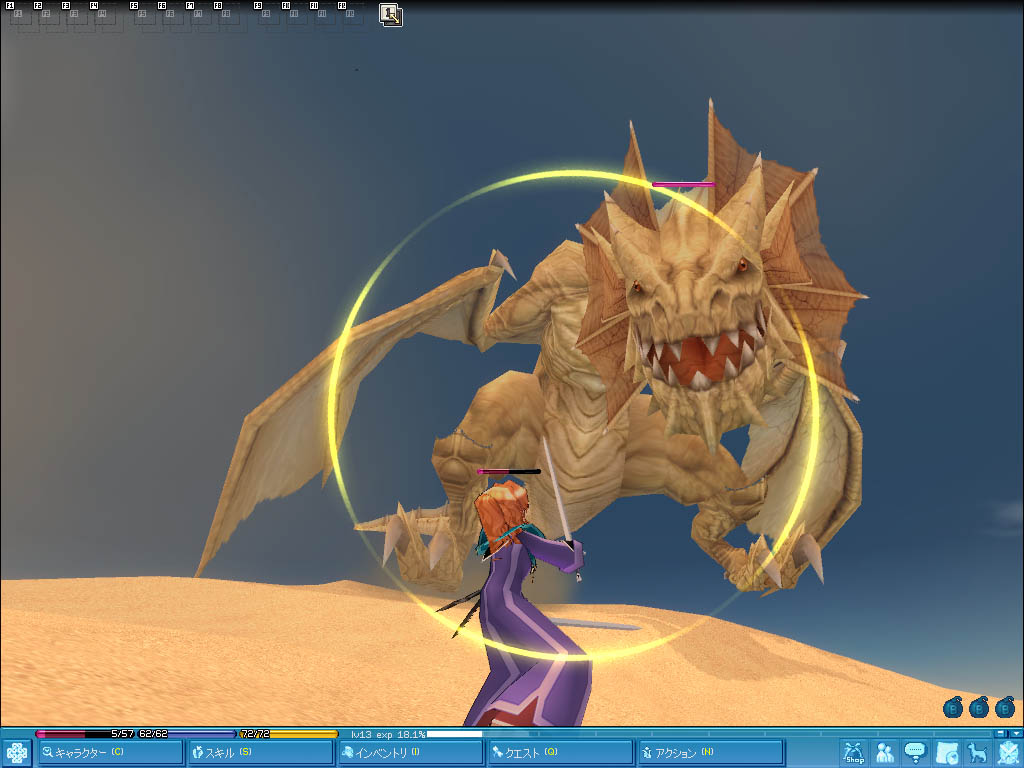Click the lv13 exp 18.1% text
The width and height of the screenshot is (1024, 768).
coord(388,735)
